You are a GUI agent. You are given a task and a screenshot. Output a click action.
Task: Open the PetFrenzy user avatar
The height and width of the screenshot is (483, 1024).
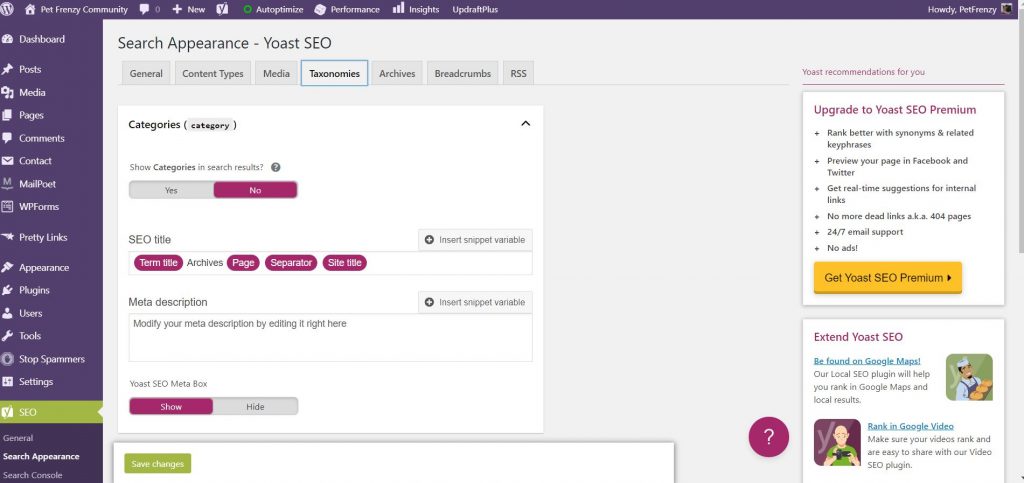[1006, 9]
